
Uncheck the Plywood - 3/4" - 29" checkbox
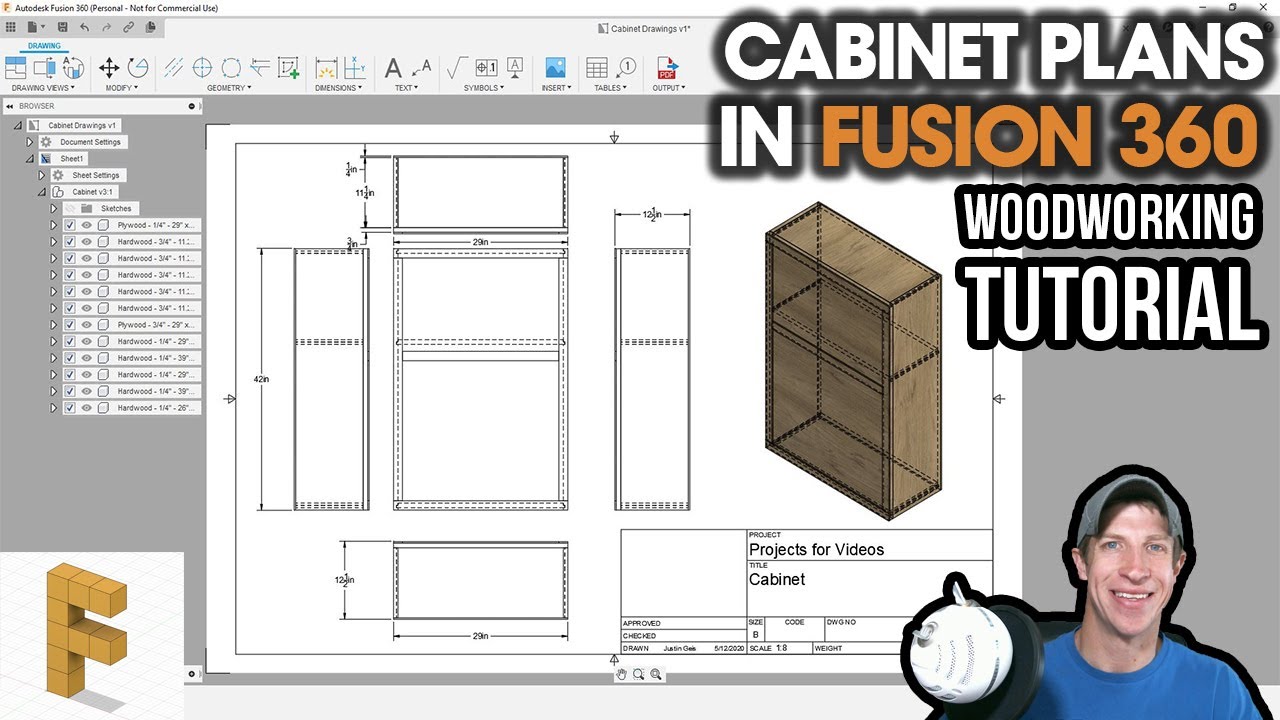pos(70,325)
